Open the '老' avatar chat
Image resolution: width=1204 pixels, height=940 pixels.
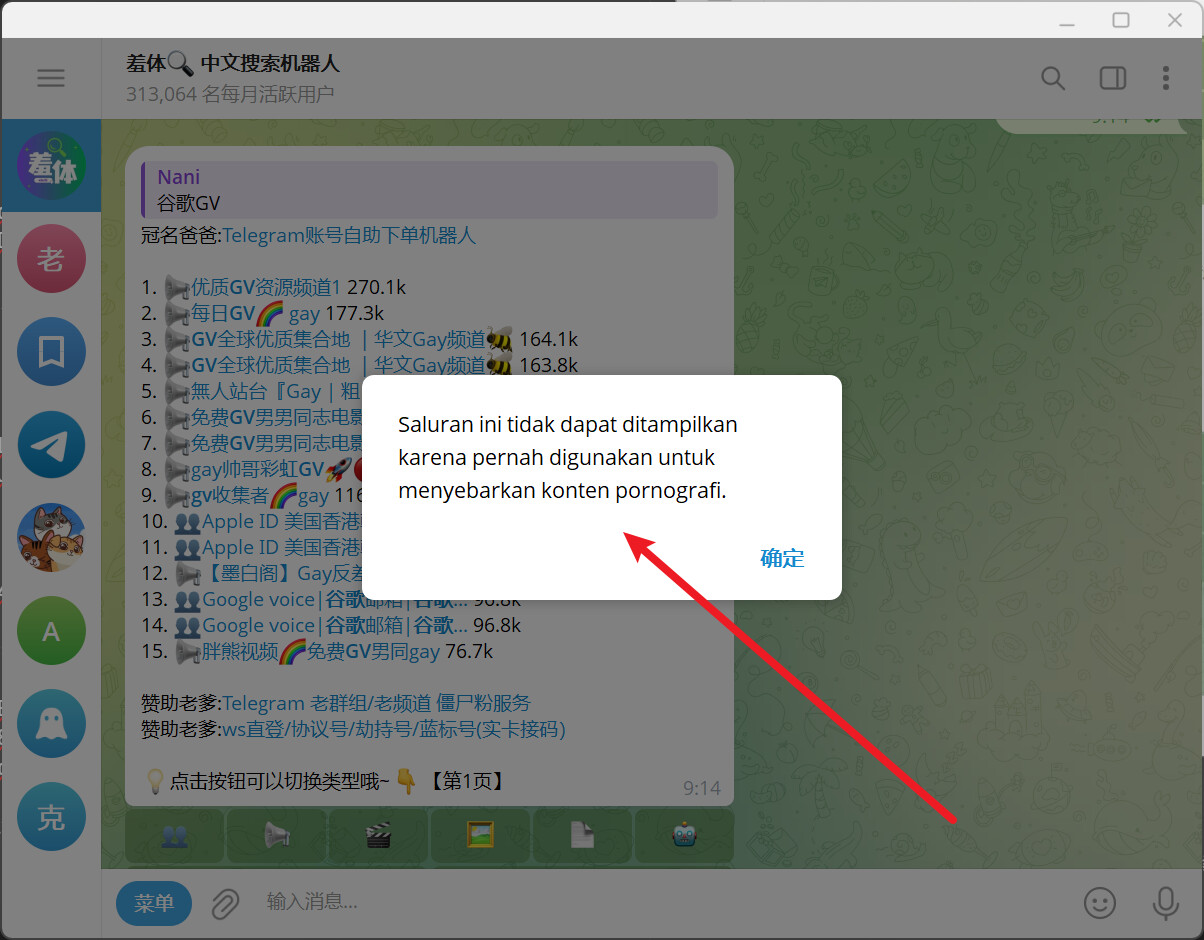[x=51, y=259]
